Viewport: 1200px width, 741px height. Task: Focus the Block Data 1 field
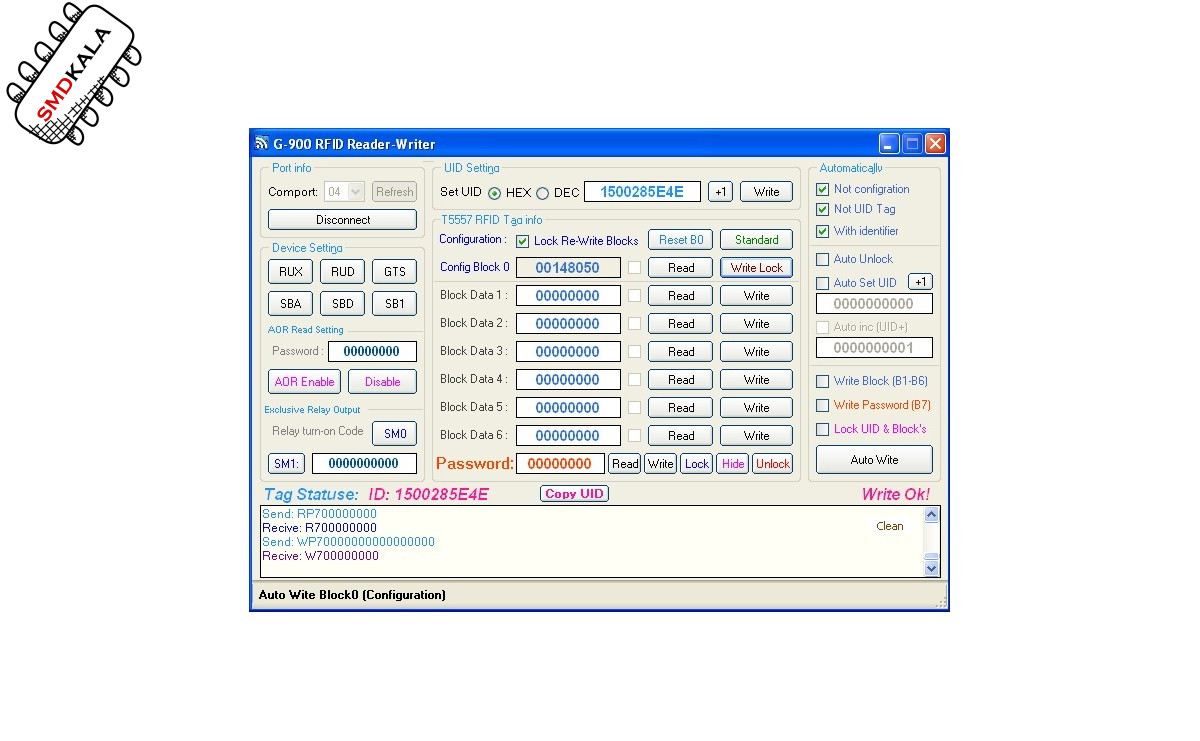coord(568,296)
